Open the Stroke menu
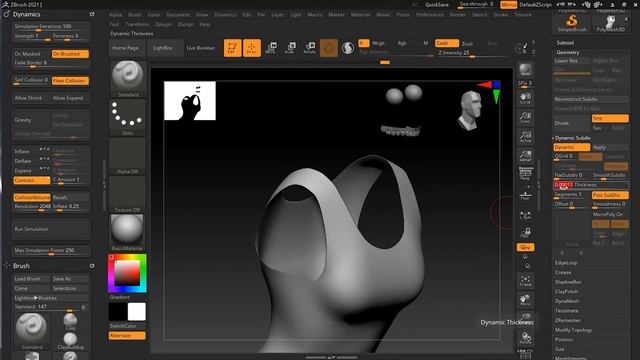 (500, 15)
